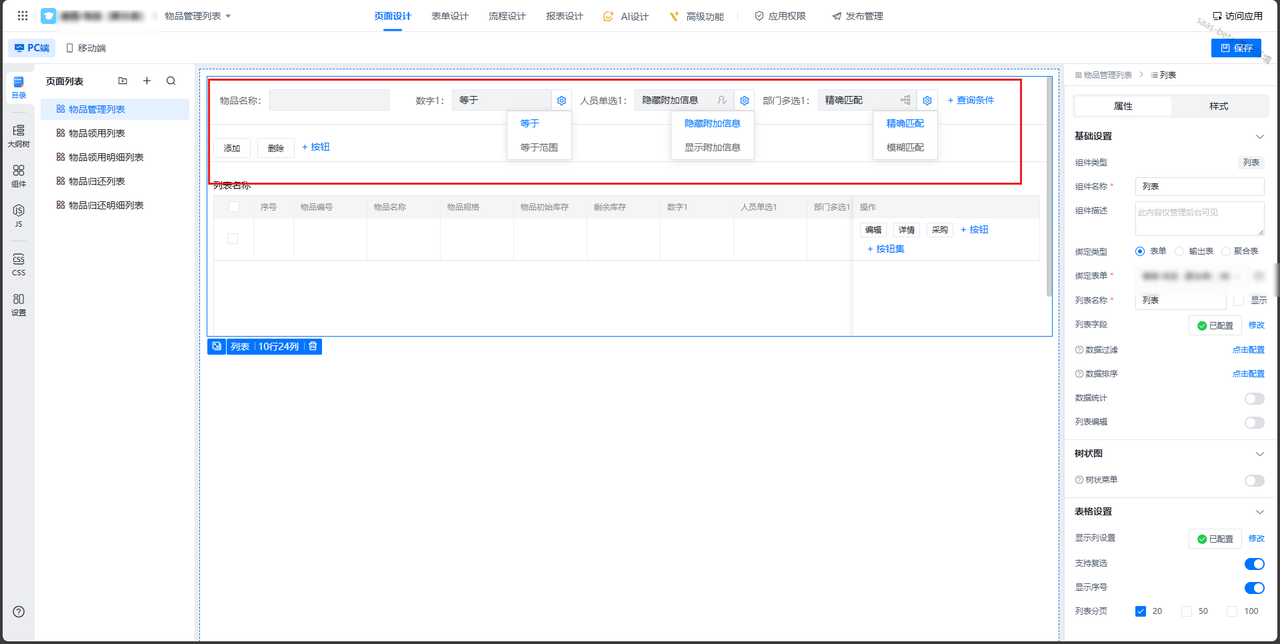This screenshot has width=1280, height=644.
Task: Disable the 支持复选 switch
Action: [1253, 563]
